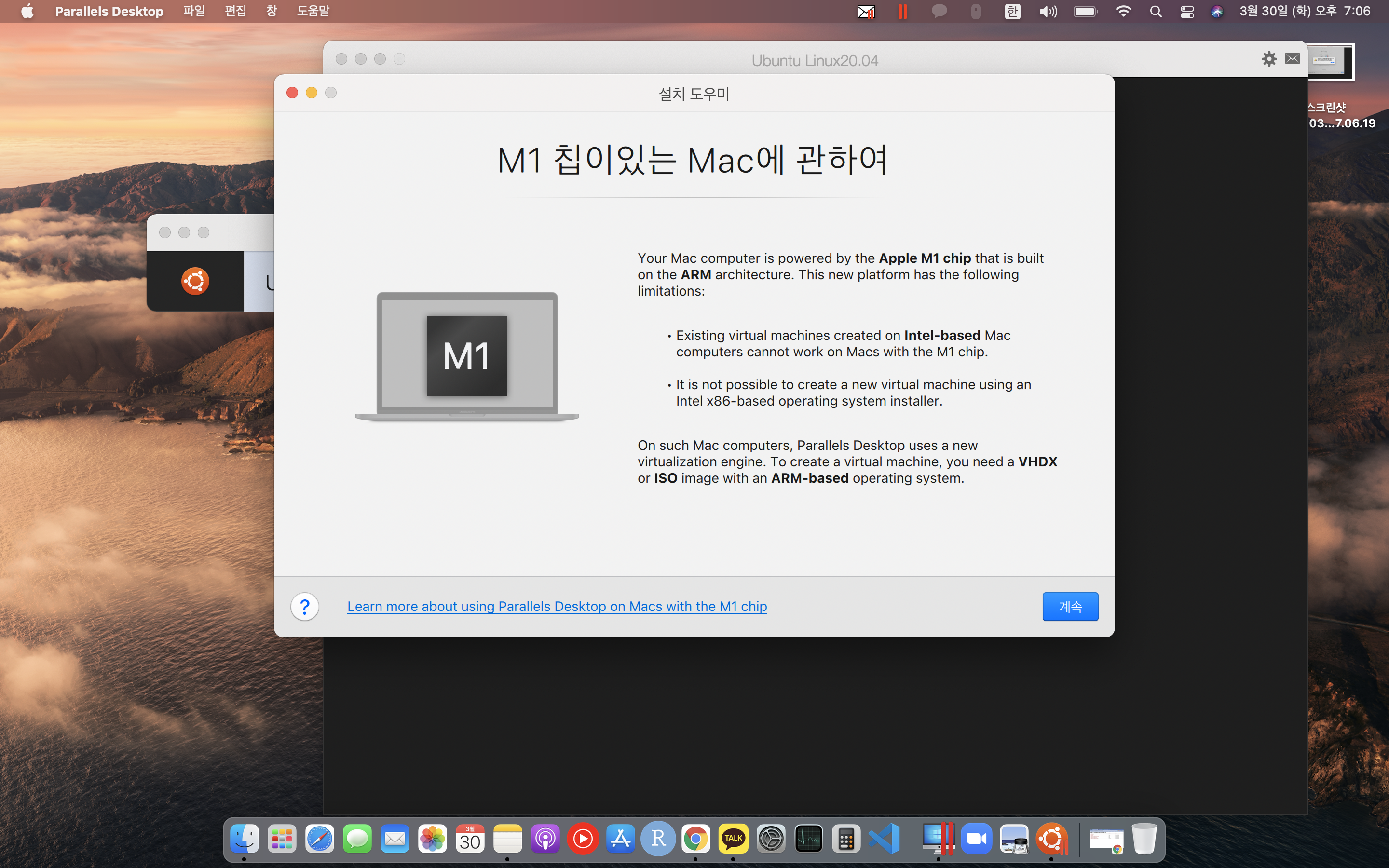Click the blue 계속 continue button
Viewport: 1389px width, 868px height.
[1070, 606]
